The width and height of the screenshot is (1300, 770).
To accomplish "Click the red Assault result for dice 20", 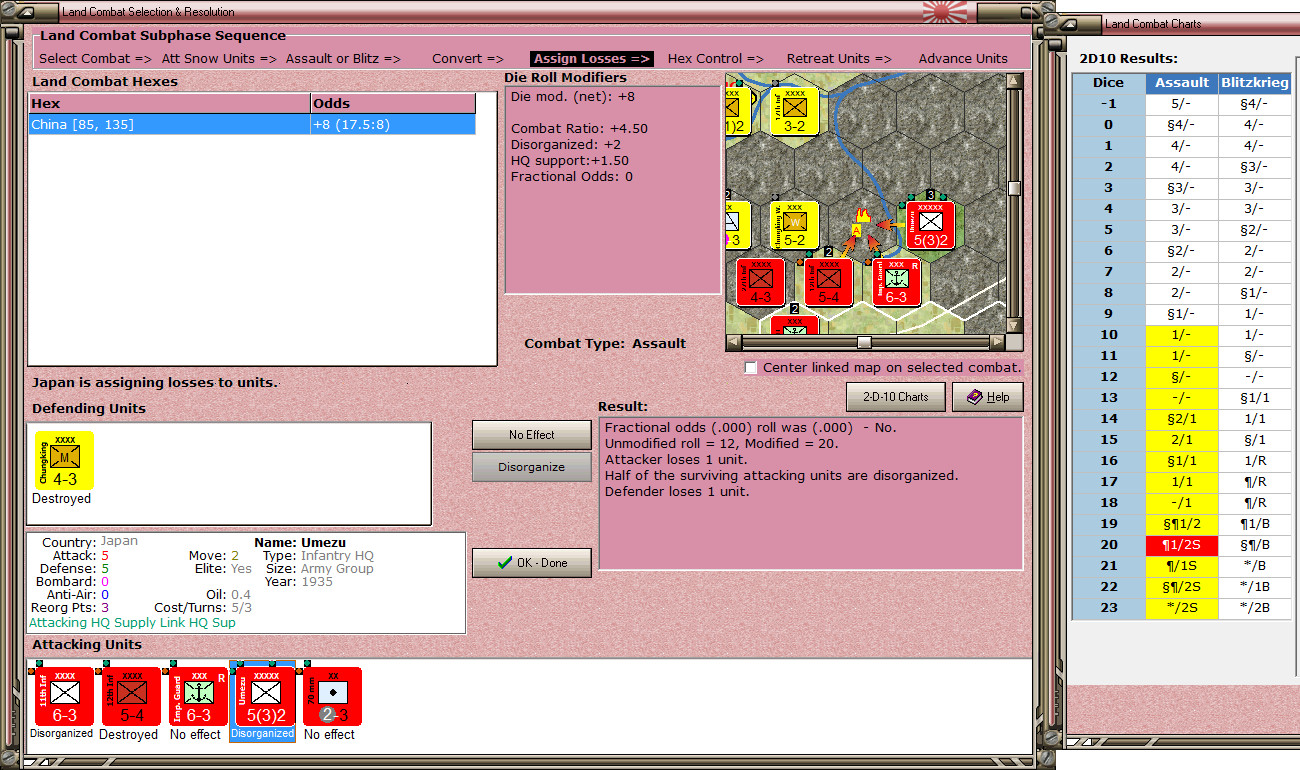I will (x=1182, y=545).
